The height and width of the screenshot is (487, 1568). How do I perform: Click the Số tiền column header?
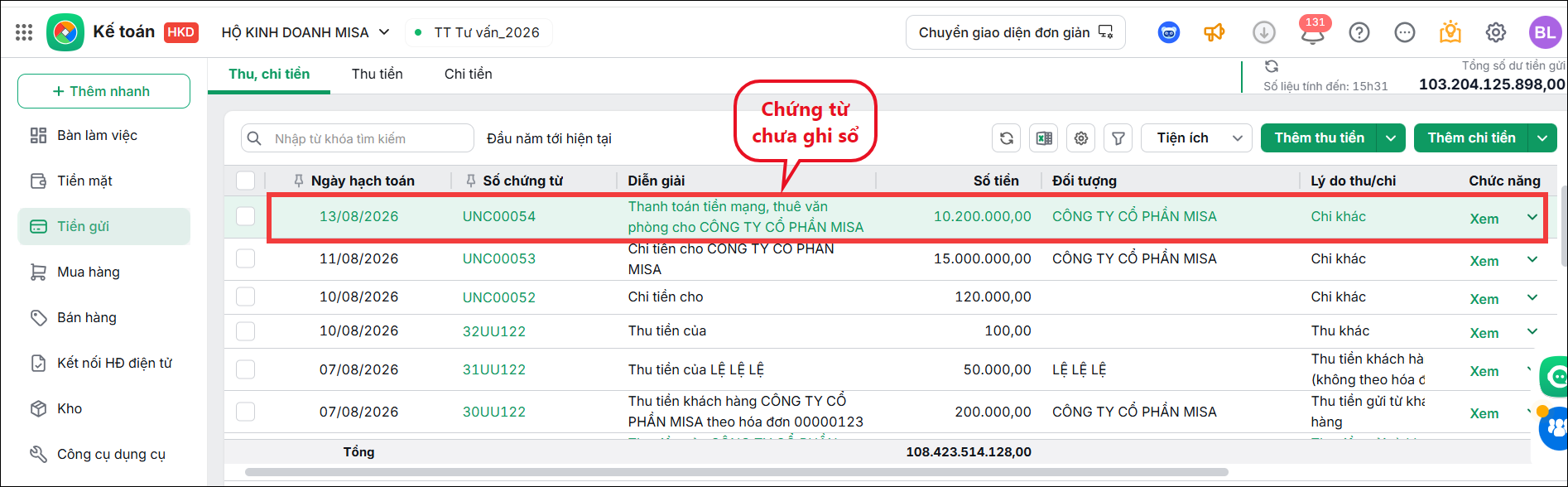point(996,181)
